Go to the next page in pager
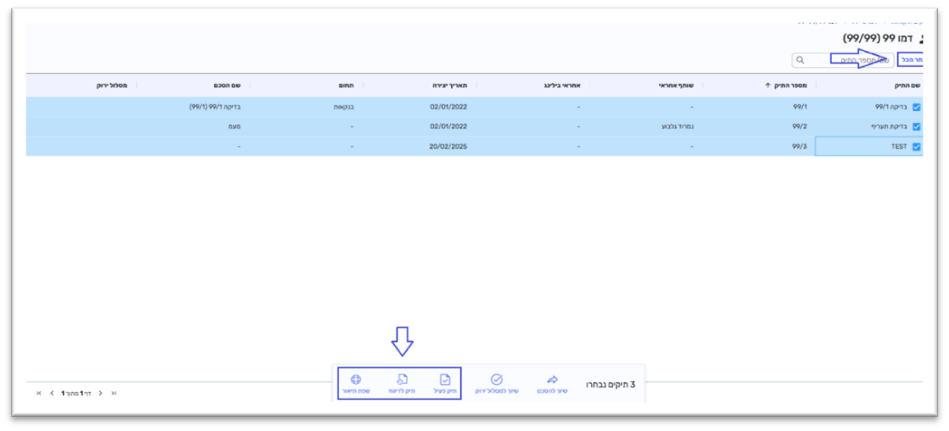This screenshot has height=431, width=949. [x=53, y=393]
